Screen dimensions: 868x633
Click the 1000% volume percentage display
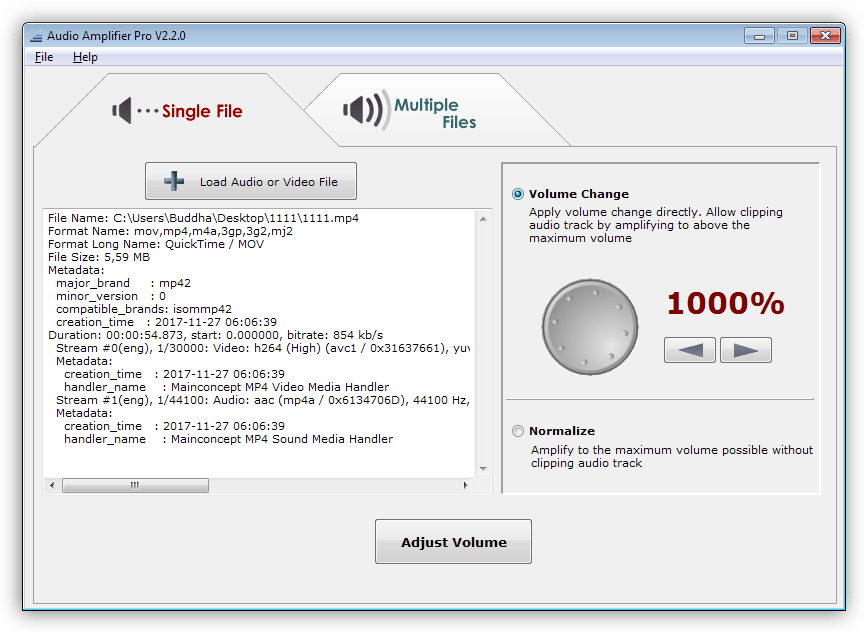[725, 303]
